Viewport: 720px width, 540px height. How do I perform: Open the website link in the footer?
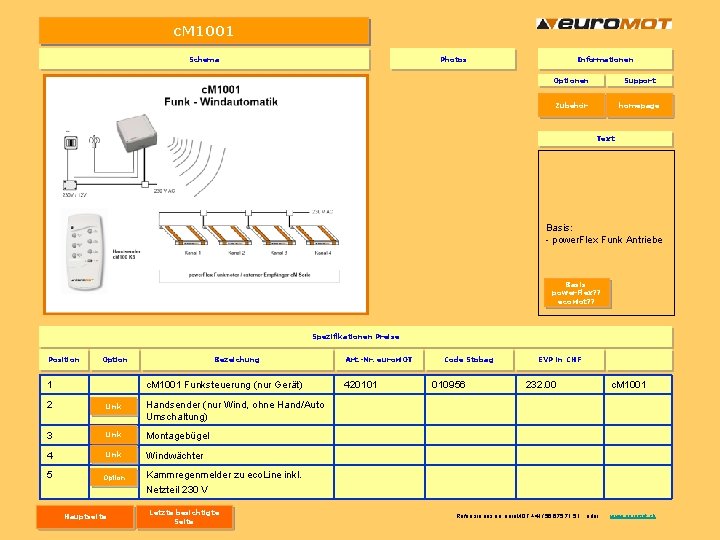[x=632, y=516]
